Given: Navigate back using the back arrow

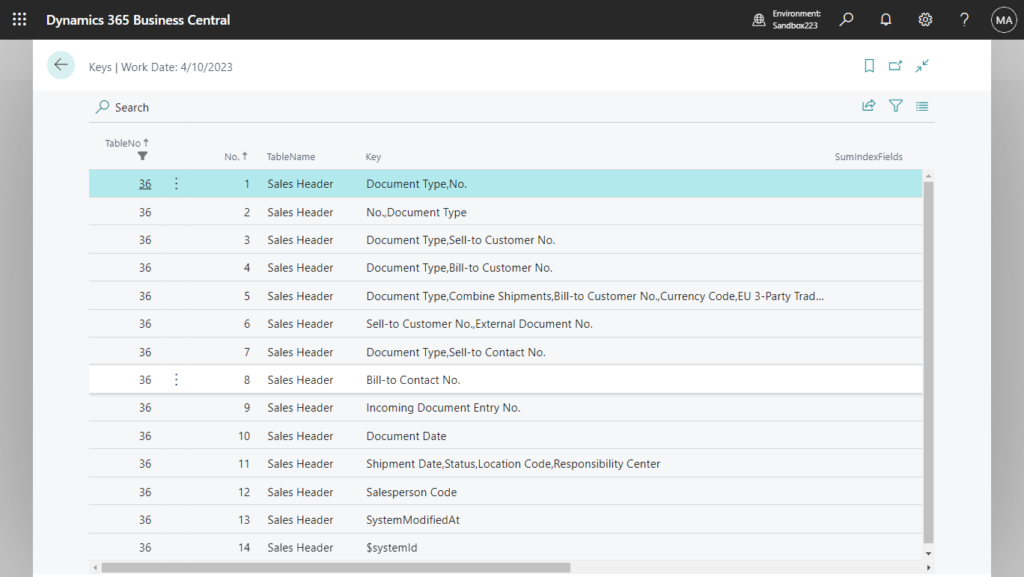Looking at the screenshot, I should point(61,65).
